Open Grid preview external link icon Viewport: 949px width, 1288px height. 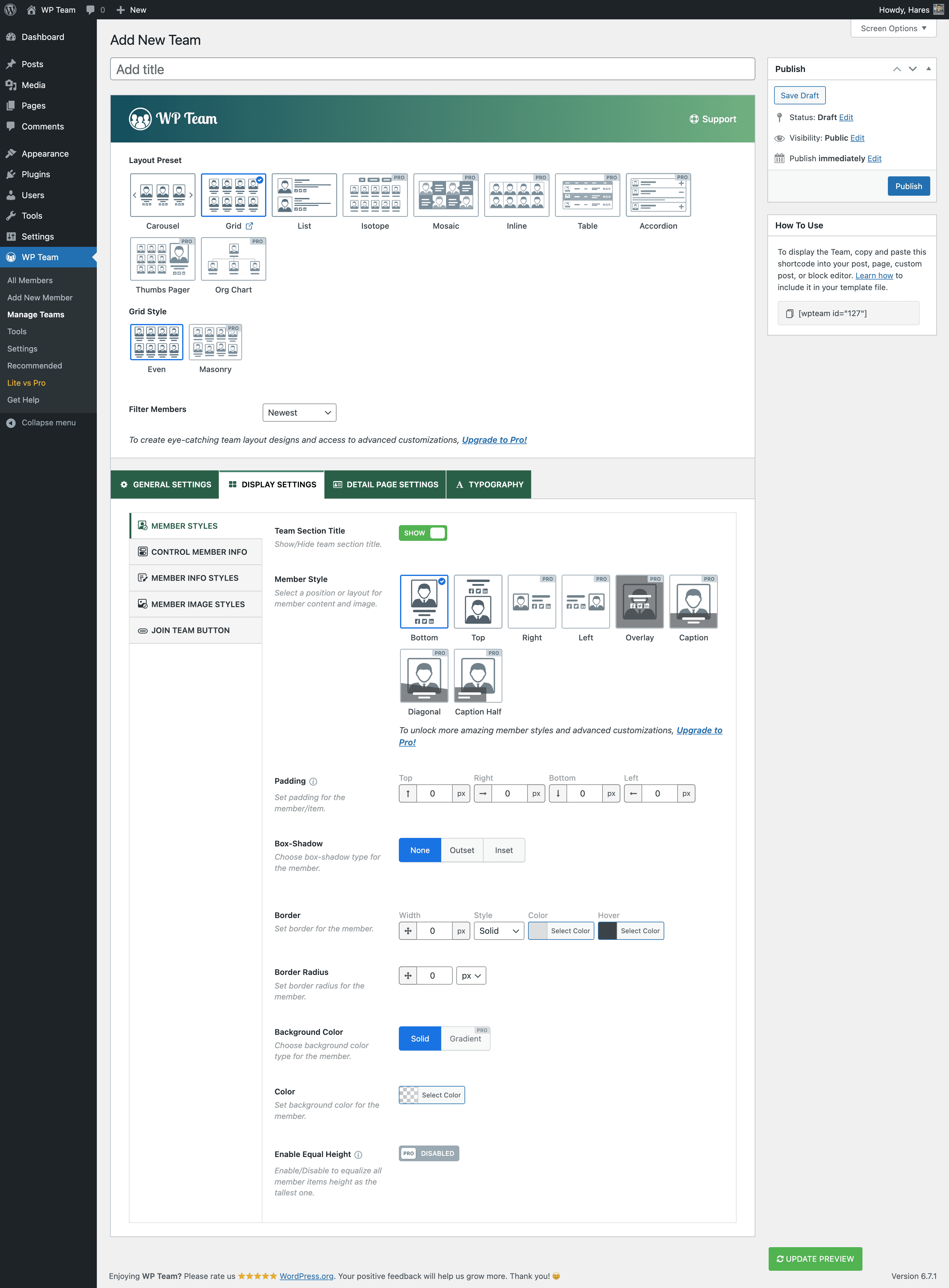249,226
